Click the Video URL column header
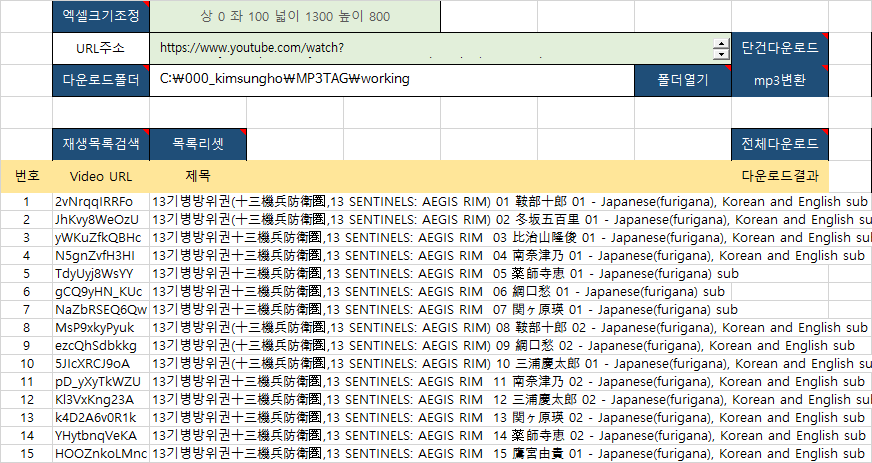Image resolution: width=872 pixels, height=463 pixels. 101,176
